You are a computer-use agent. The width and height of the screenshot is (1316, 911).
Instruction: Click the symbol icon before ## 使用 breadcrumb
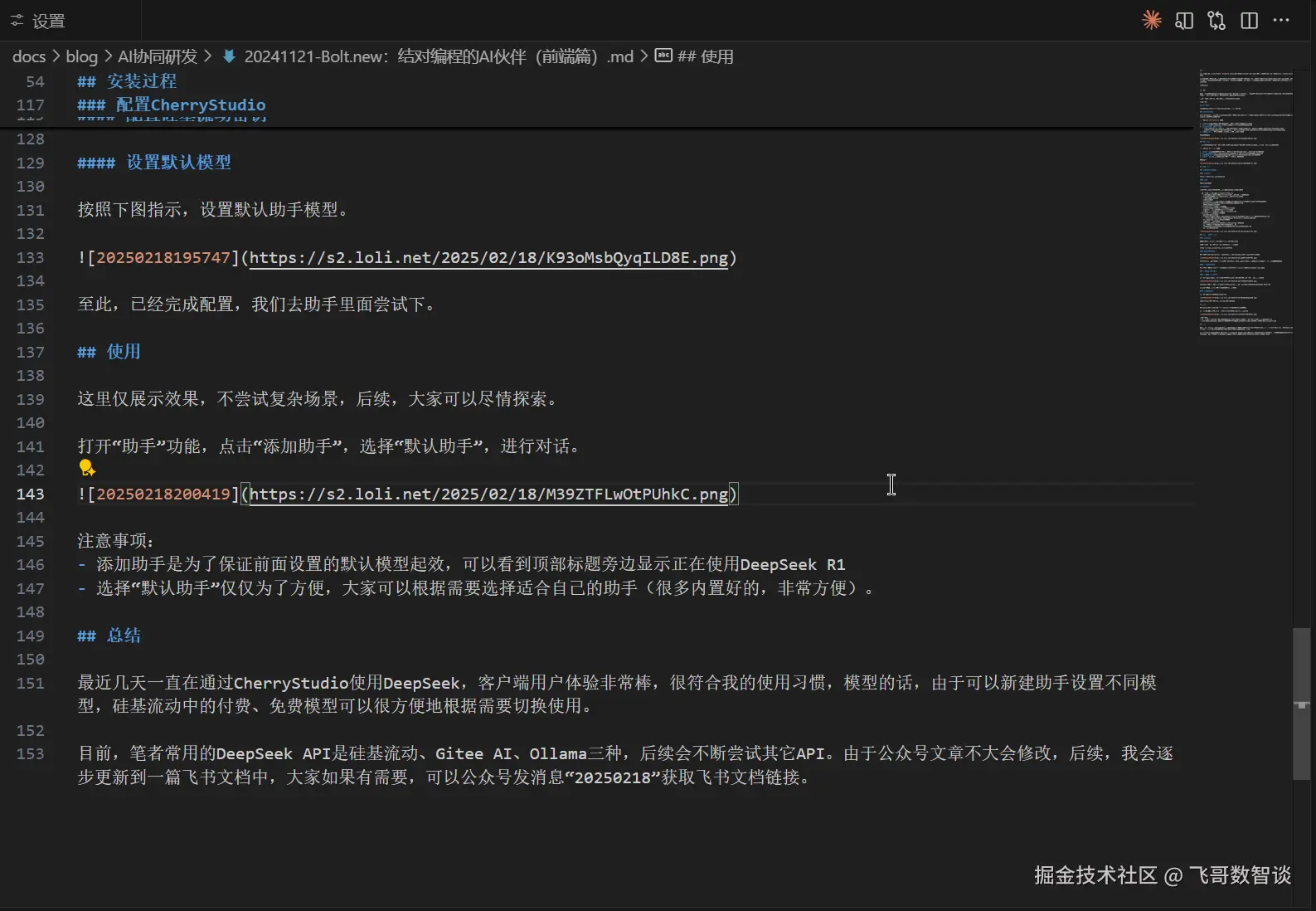[x=663, y=56]
